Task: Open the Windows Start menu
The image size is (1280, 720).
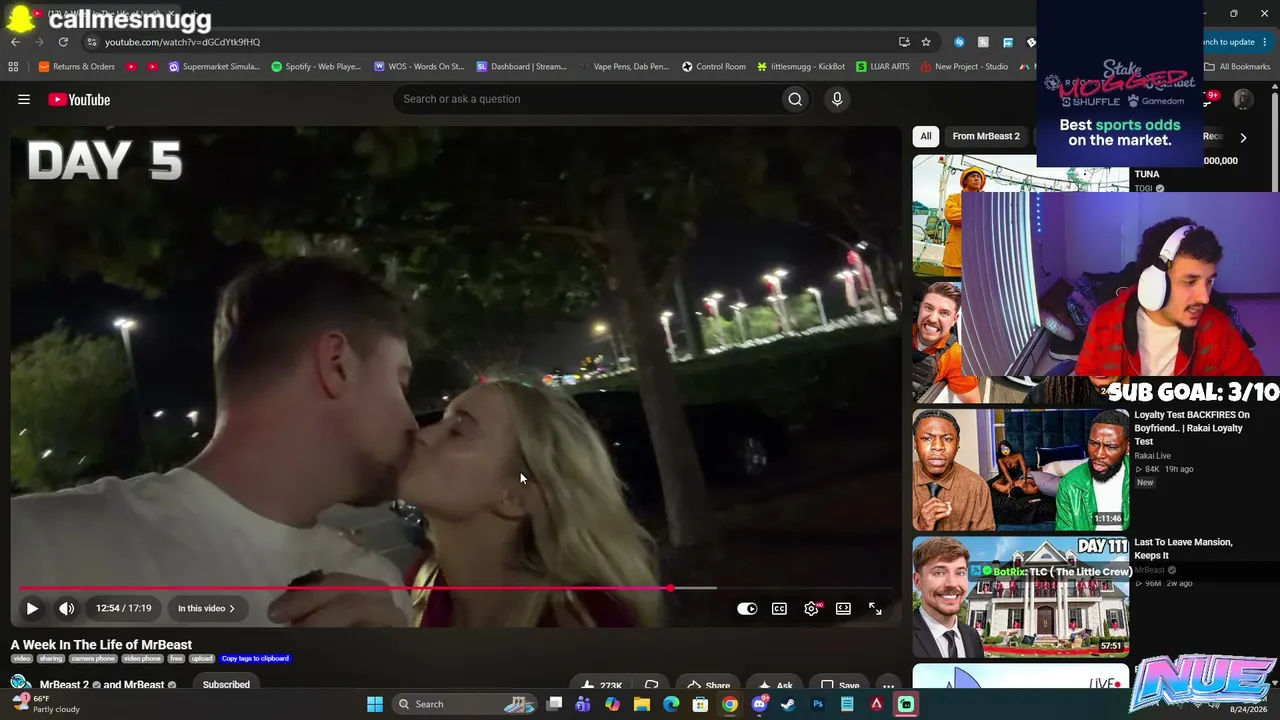Action: (x=375, y=704)
